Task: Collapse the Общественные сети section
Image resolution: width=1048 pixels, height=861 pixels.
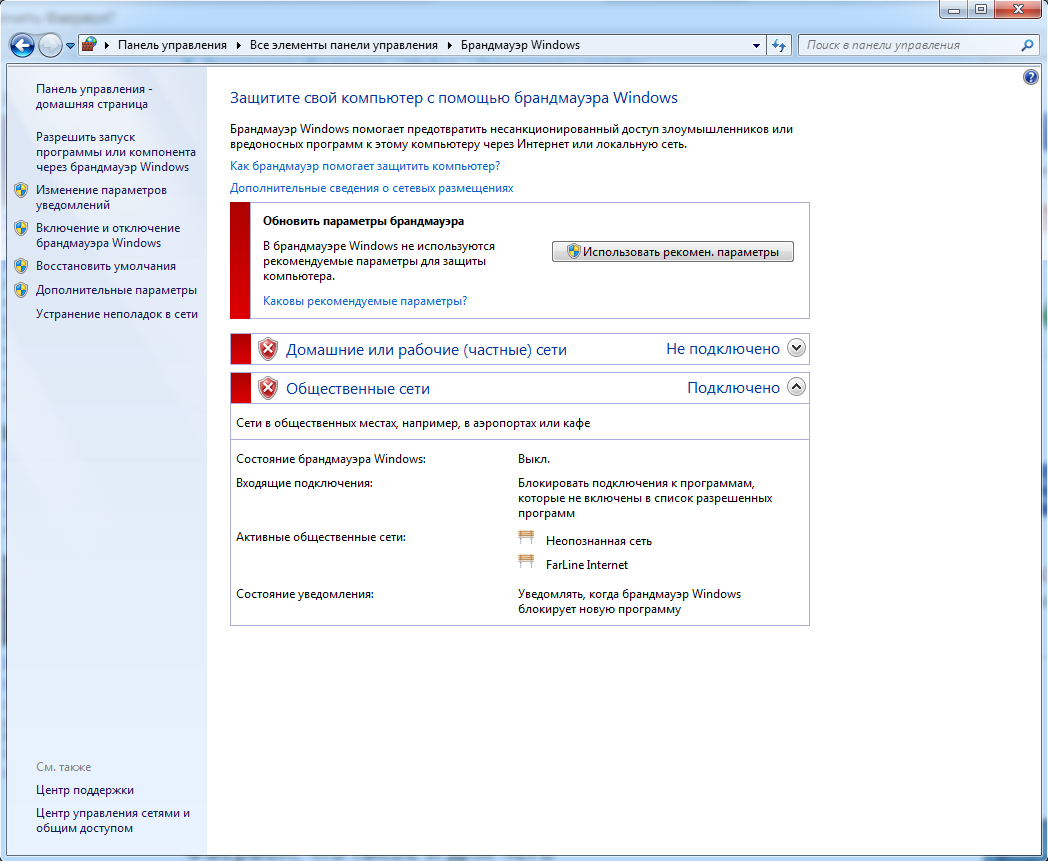Action: coord(796,386)
